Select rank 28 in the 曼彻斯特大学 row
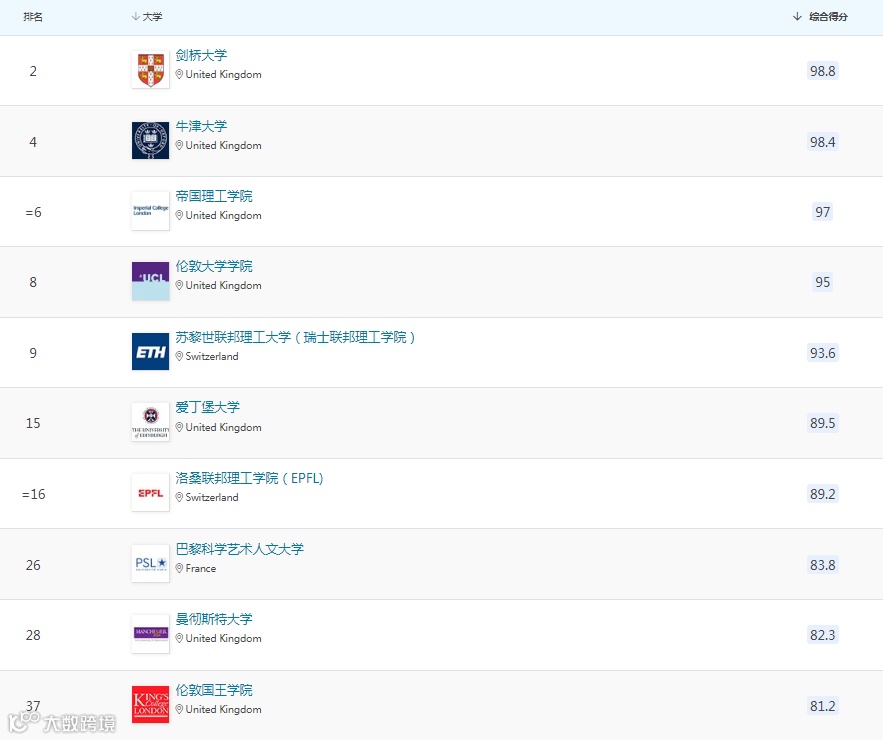 33,635
